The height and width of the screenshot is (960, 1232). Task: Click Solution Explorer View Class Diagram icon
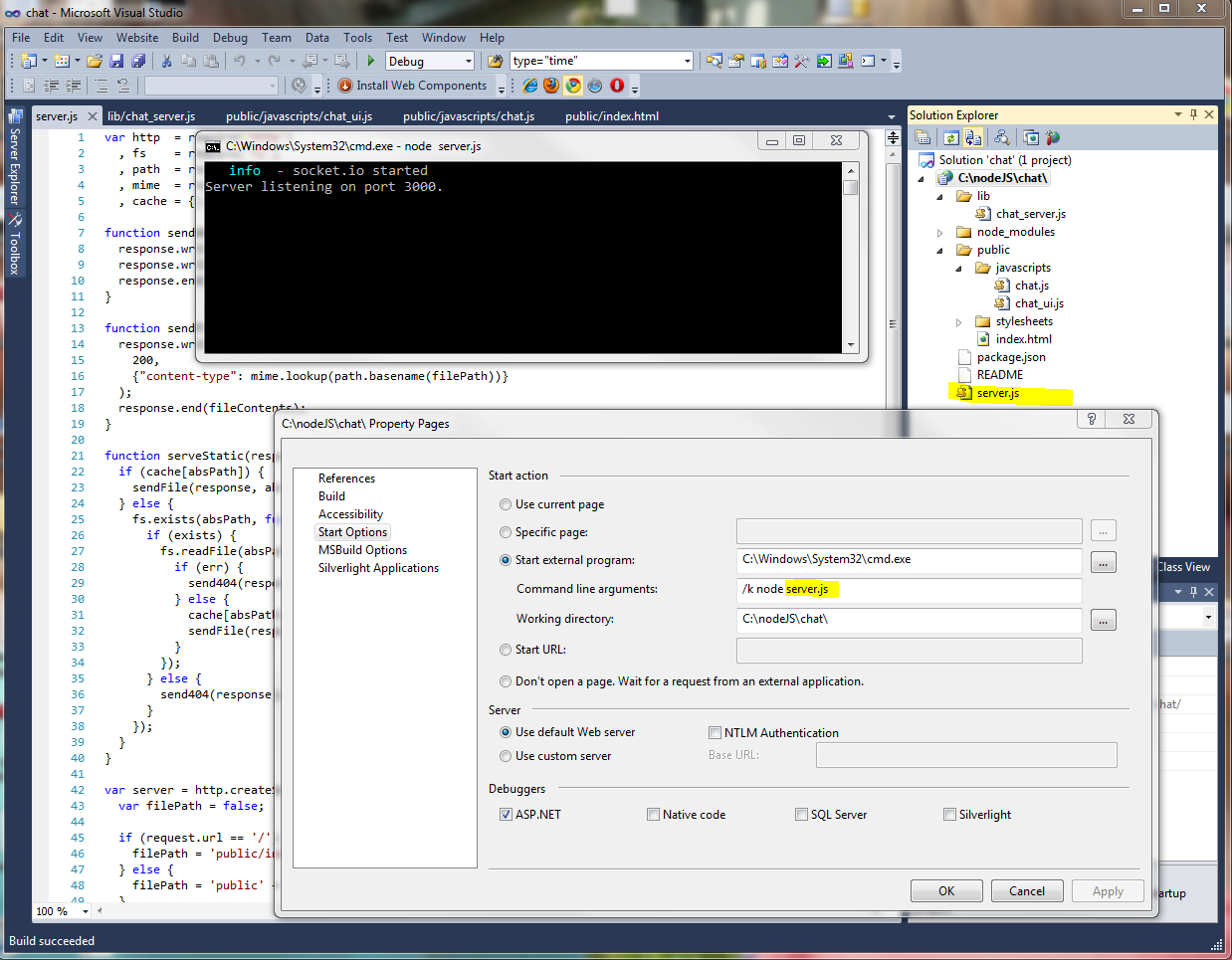(1001, 138)
